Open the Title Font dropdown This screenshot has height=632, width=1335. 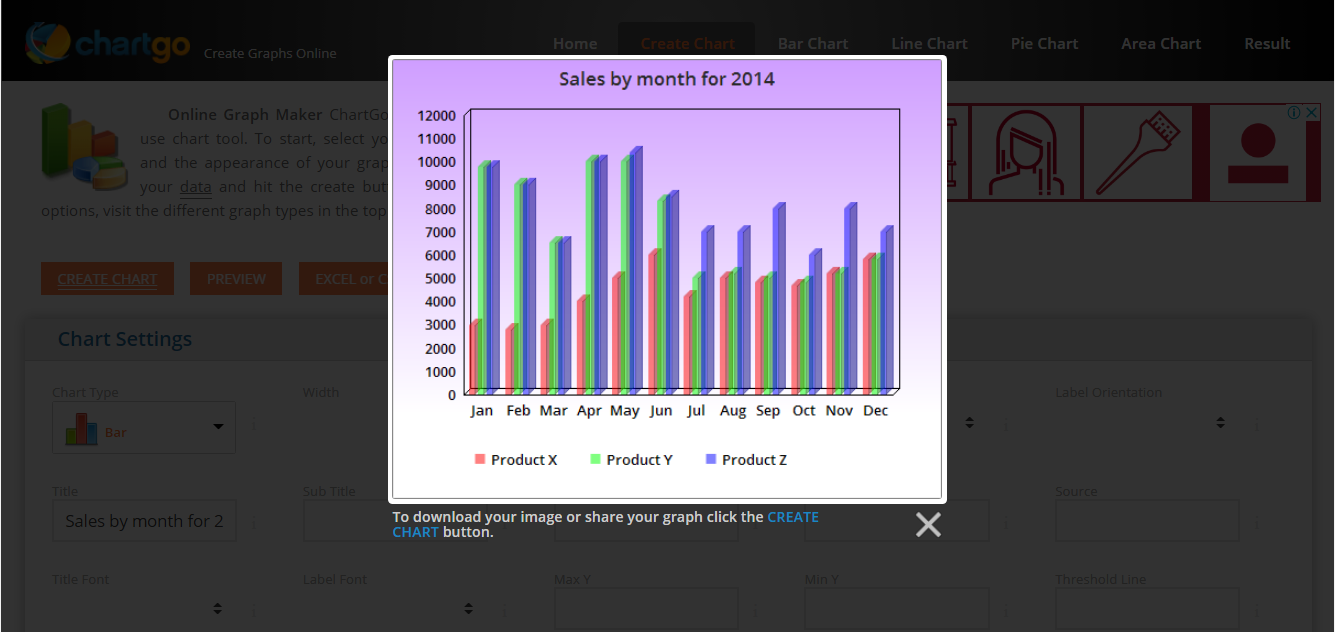coord(144,608)
